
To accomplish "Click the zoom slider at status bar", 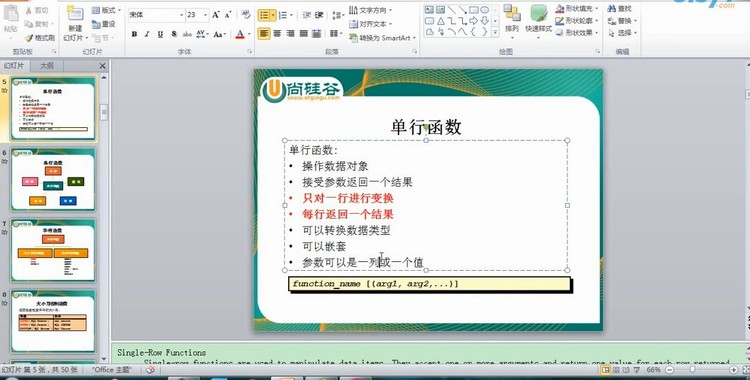I will [x=693, y=370].
